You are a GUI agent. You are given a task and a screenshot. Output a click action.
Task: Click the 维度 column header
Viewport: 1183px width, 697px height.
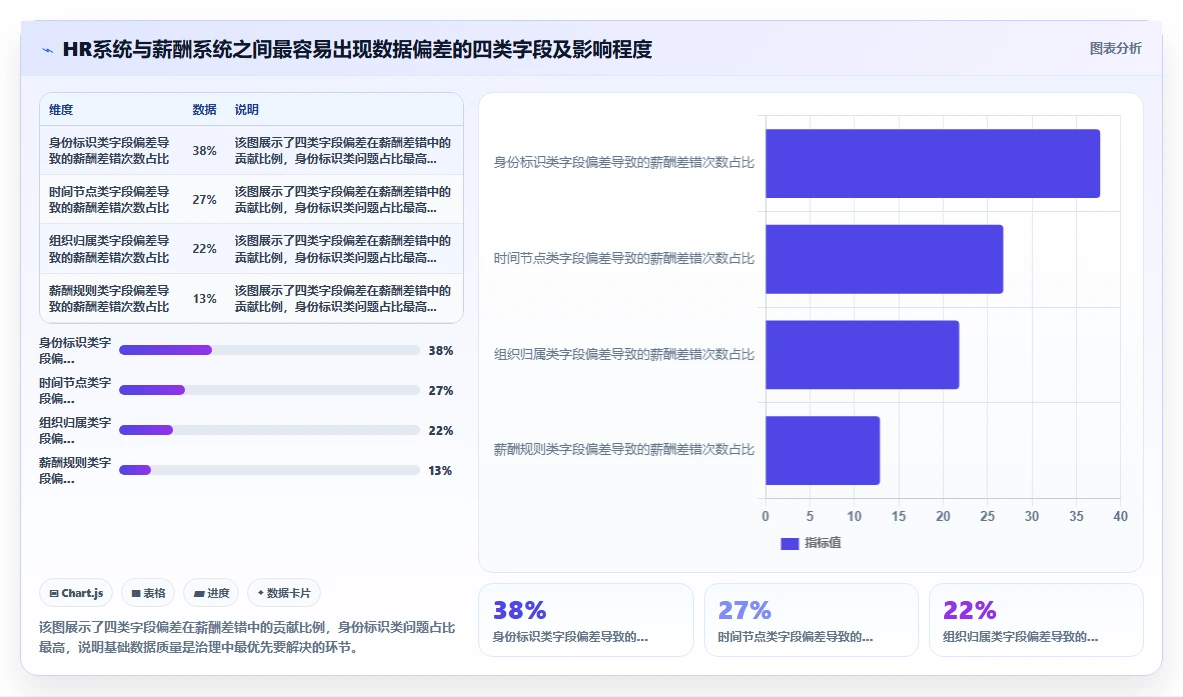[x=61, y=109]
